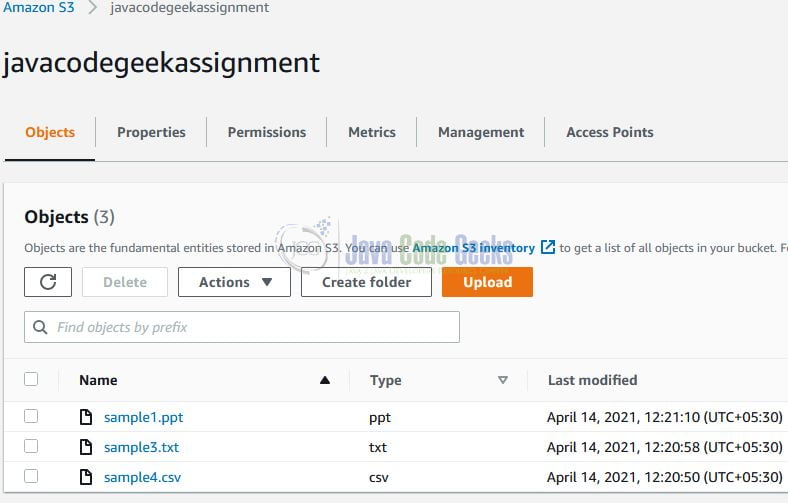The height and width of the screenshot is (503, 788).
Task: Open the sample3.txt object link
Action: (141, 447)
